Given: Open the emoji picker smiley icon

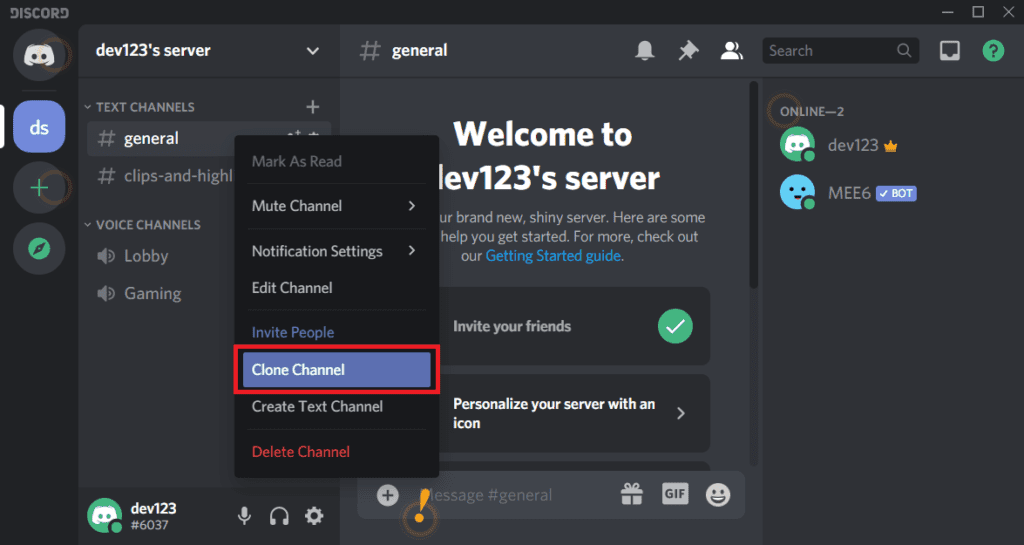Looking at the screenshot, I should click(717, 494).
